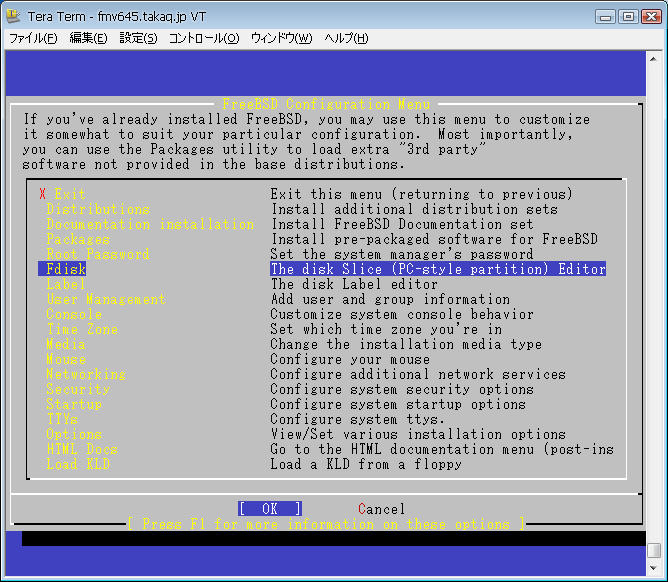Click the 'Press F1 for more information' hint
The width and height of the screenshot is (668, 582).
coord(326,524)
